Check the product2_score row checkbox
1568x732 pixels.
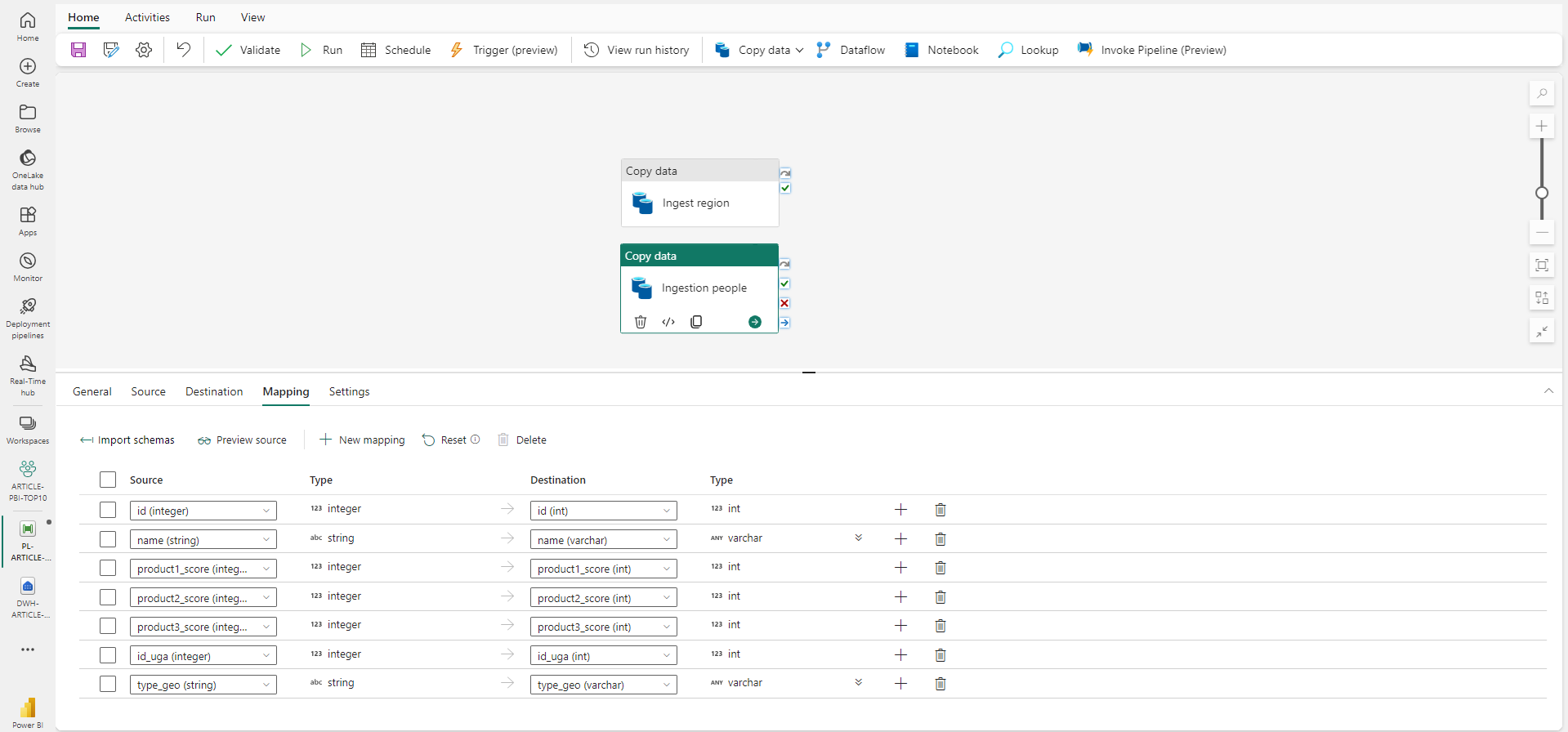pyautogui.click(x=108, y=597)
